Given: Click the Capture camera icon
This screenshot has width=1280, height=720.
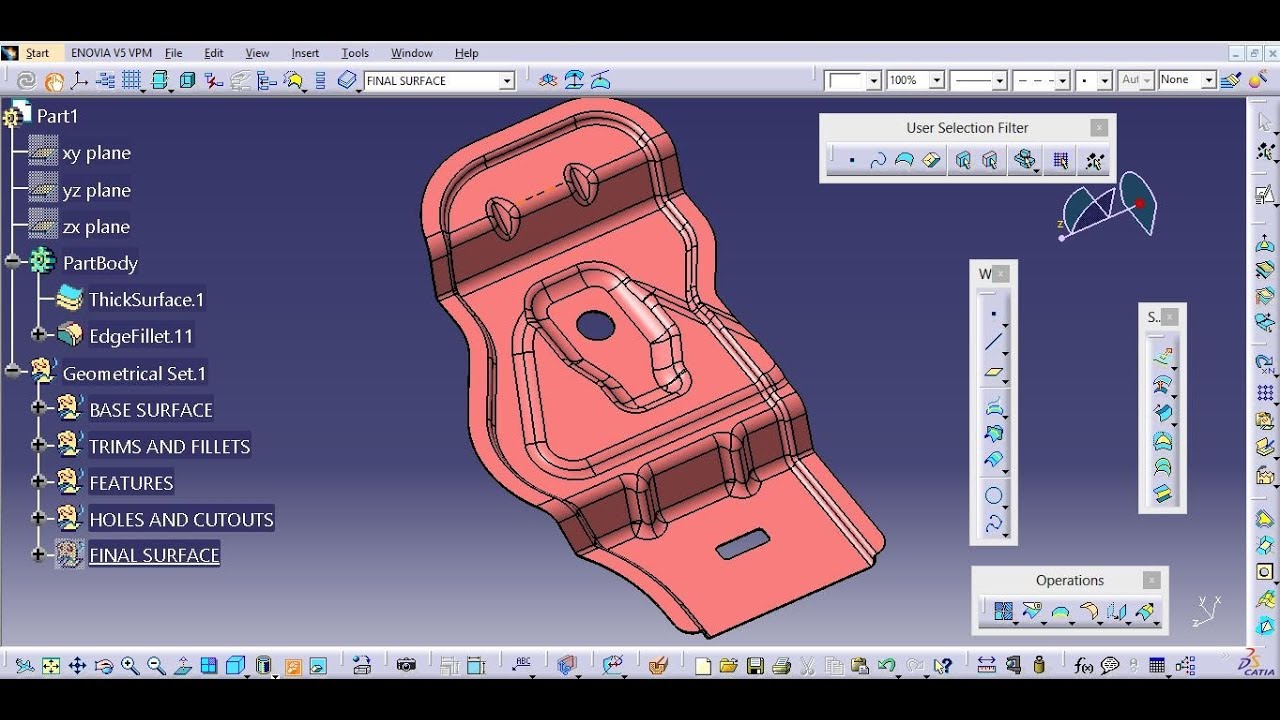Looking at the screenshot, I should 406,665.
